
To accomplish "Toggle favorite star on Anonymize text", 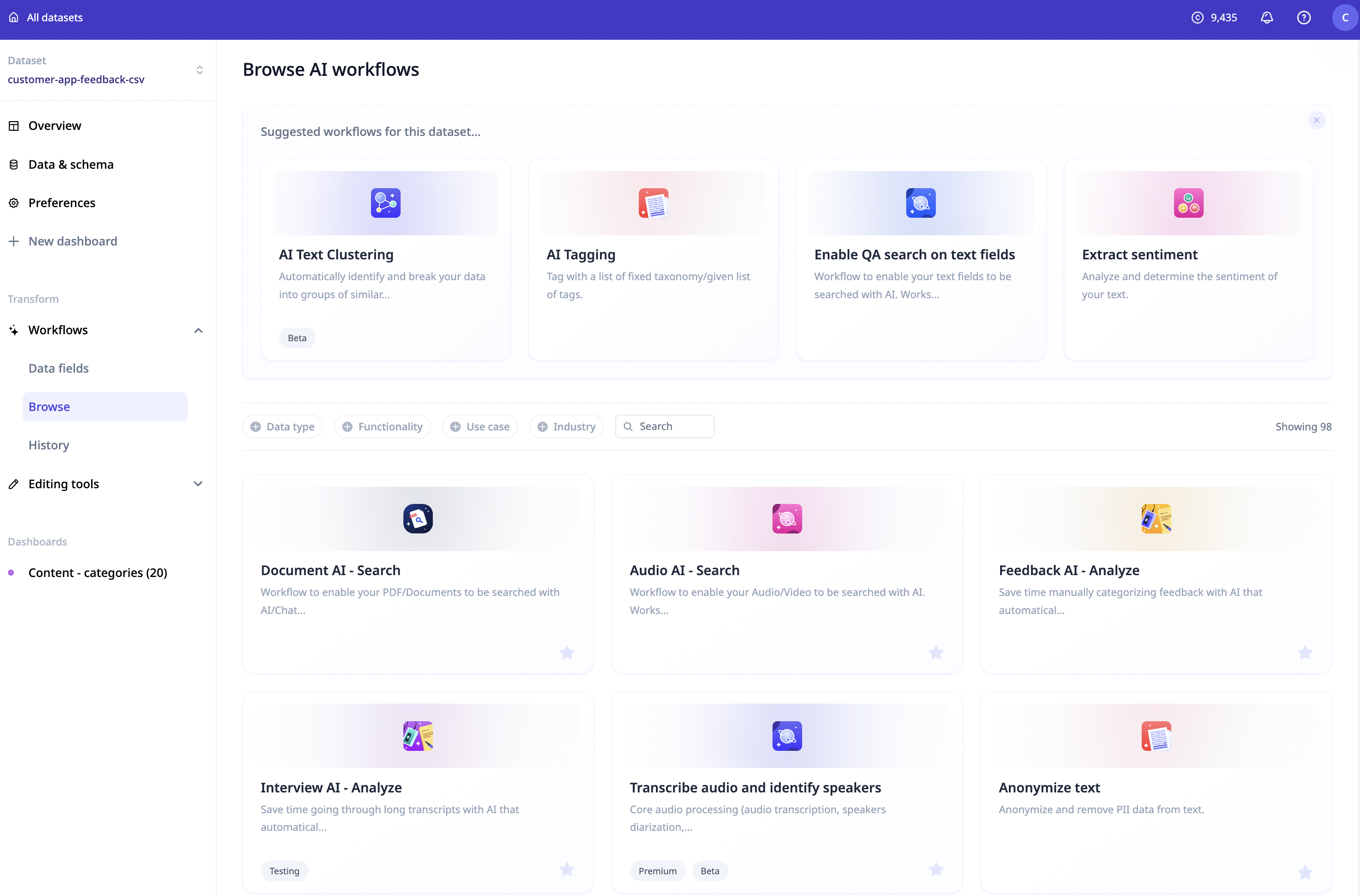I will [1304, 872].
